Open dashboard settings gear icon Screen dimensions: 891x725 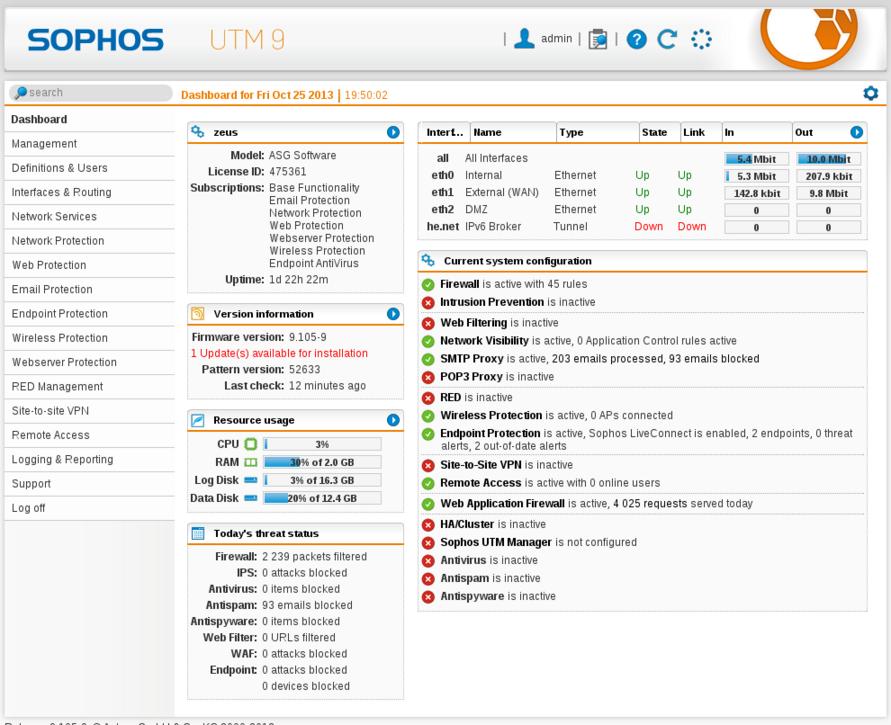point(871,93)
